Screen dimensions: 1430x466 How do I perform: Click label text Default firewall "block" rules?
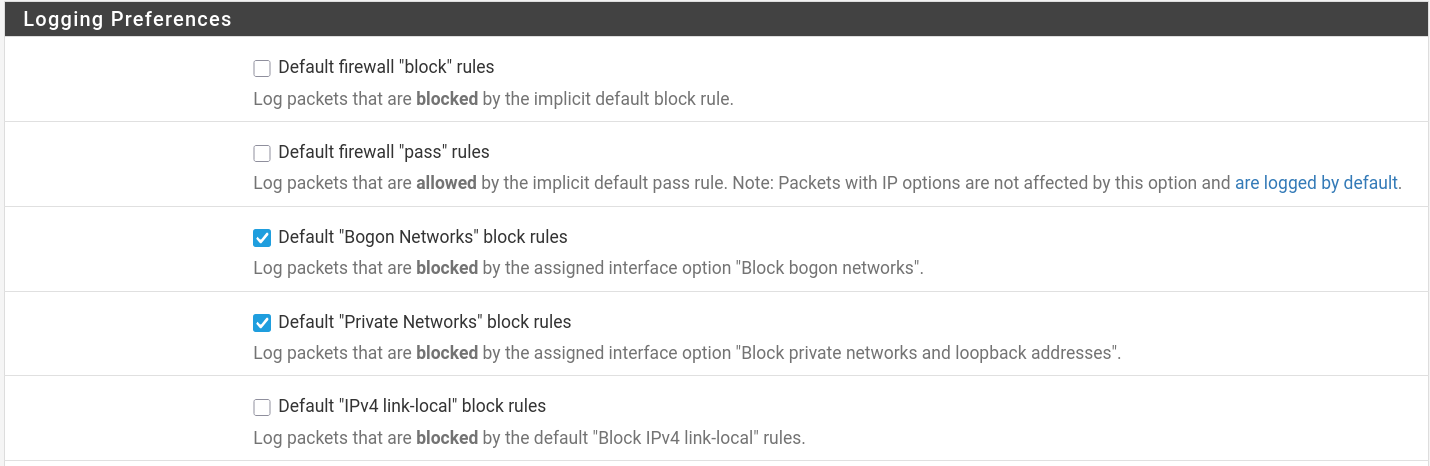(386, 67)
